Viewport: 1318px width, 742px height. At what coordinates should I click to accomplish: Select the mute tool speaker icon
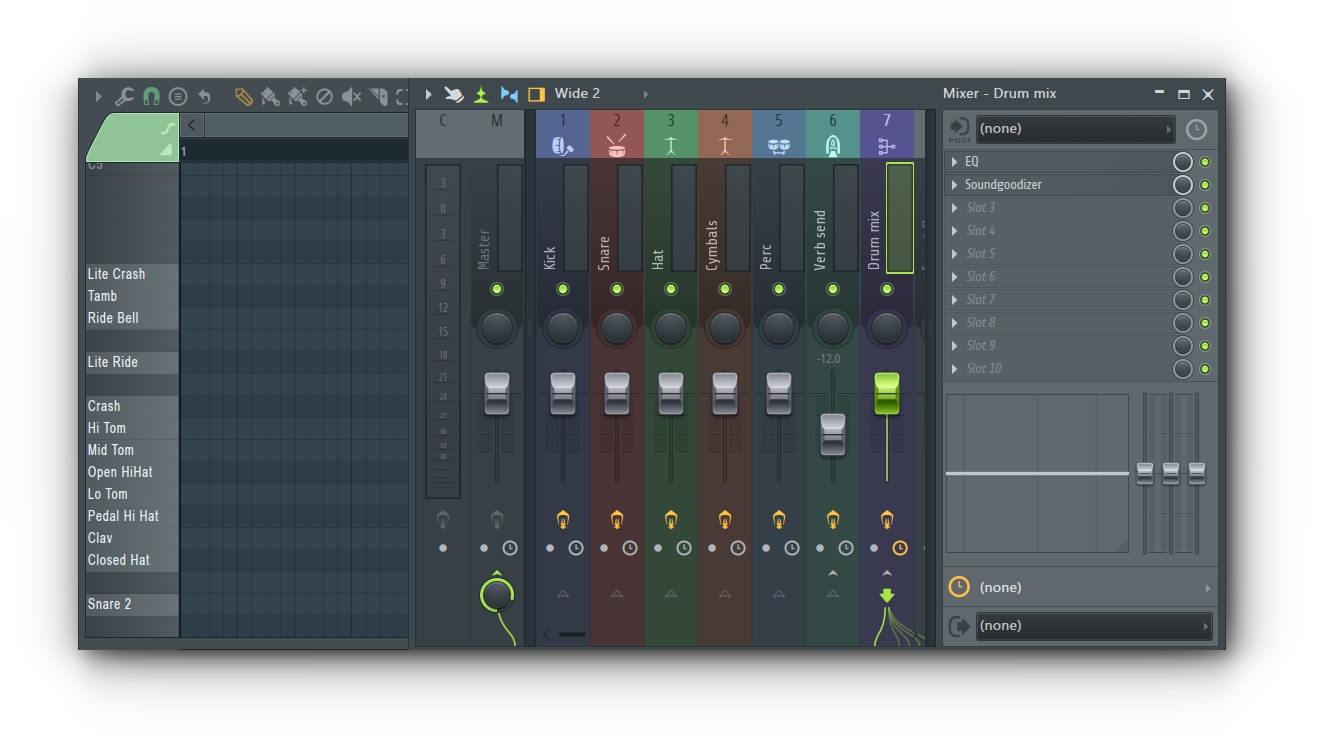pos(351,96)
